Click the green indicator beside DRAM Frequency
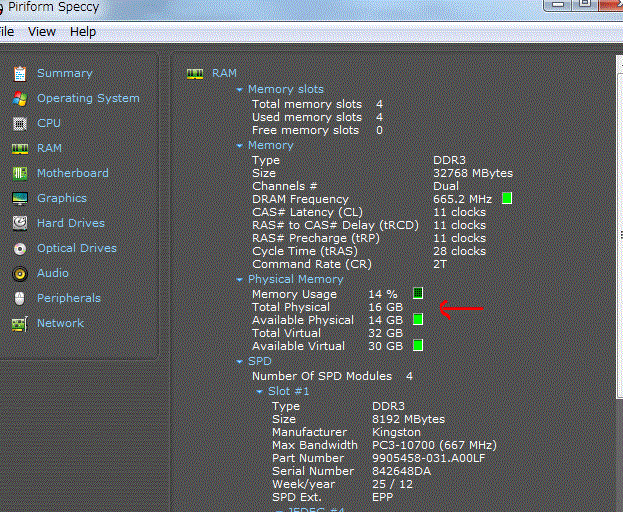The height and width of the screenshot is (512, 623). coord(507,198)
